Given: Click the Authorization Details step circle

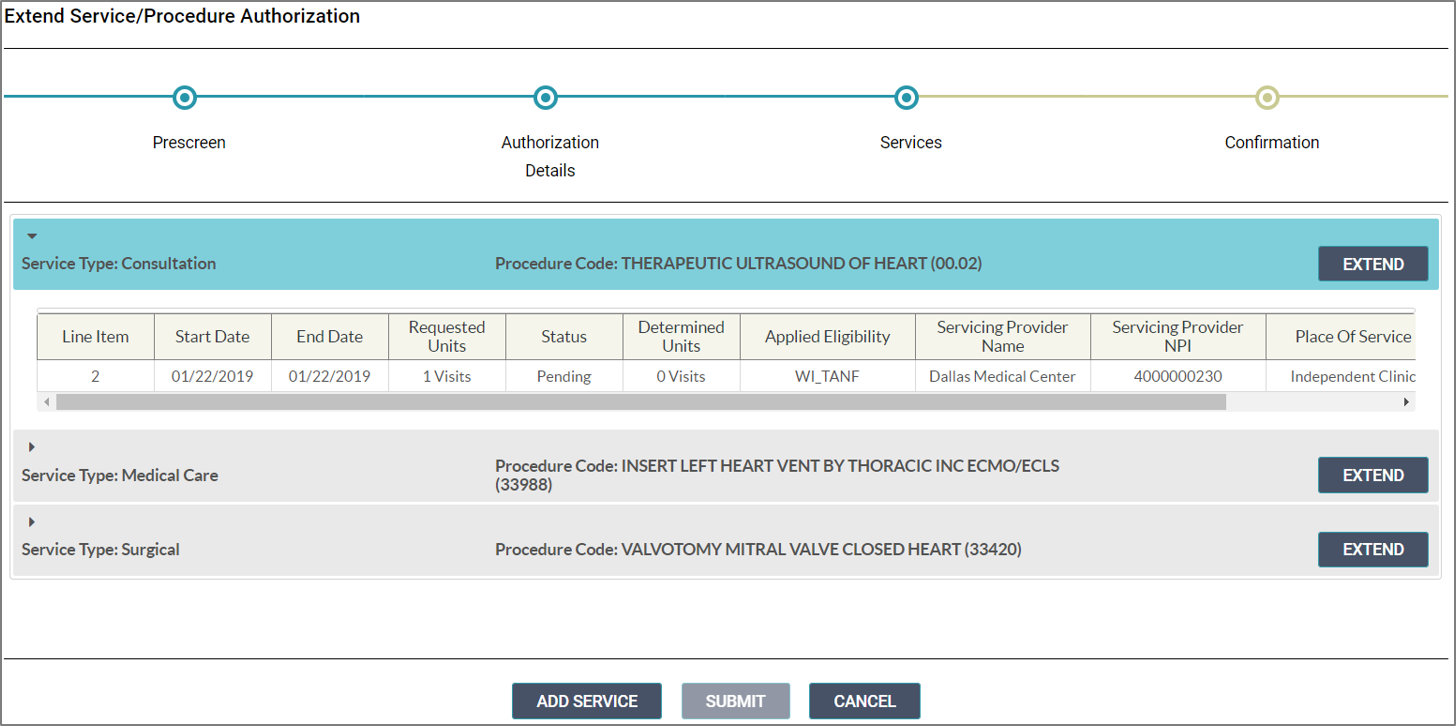Looking at the screenshot, I should point(545,97).
